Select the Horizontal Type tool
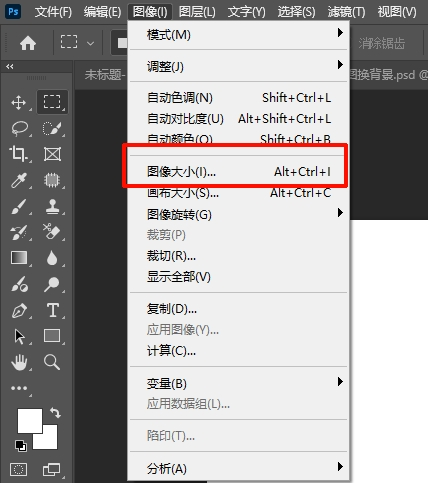 click(53, 310)
